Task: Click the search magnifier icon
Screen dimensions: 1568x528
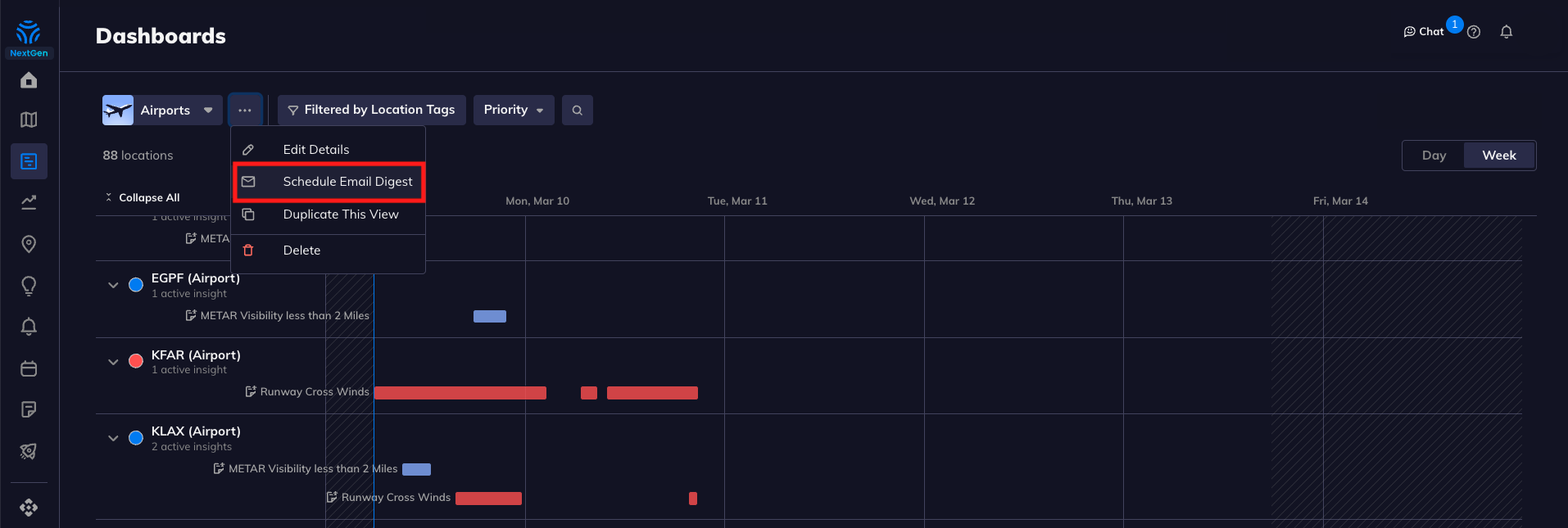Action: tap(577, 111)
